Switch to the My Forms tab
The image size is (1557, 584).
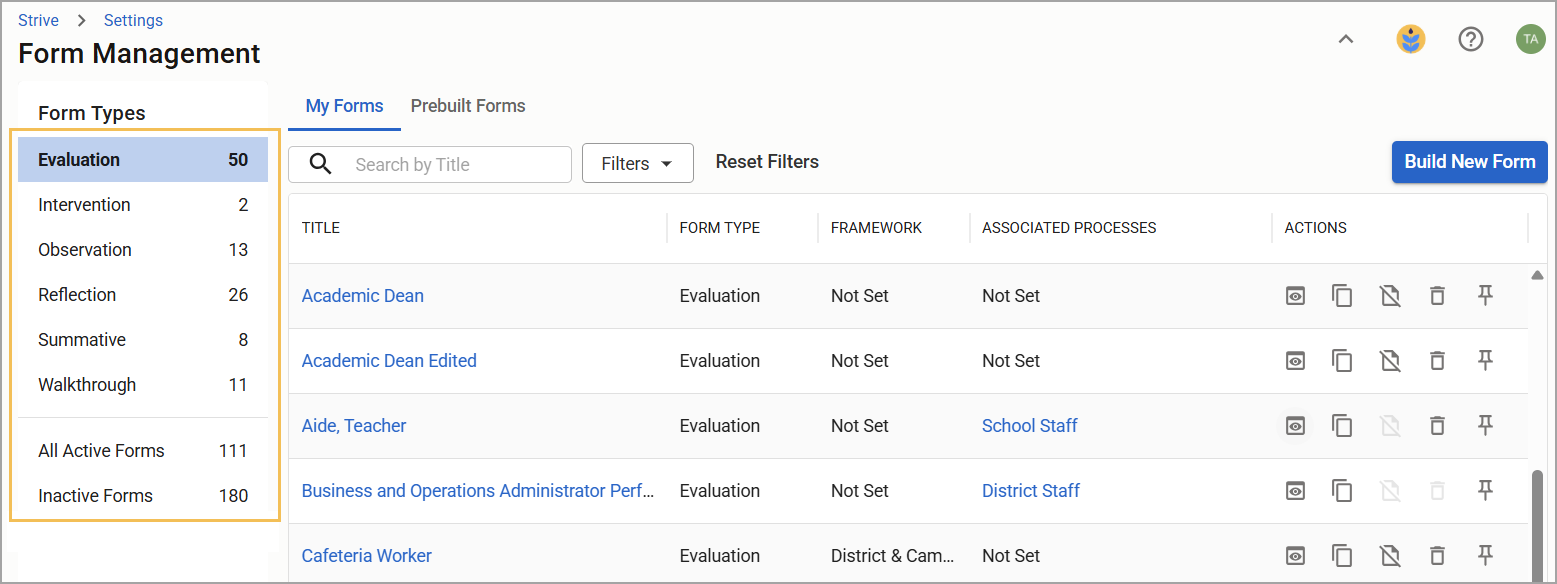[x=345, y=106]
